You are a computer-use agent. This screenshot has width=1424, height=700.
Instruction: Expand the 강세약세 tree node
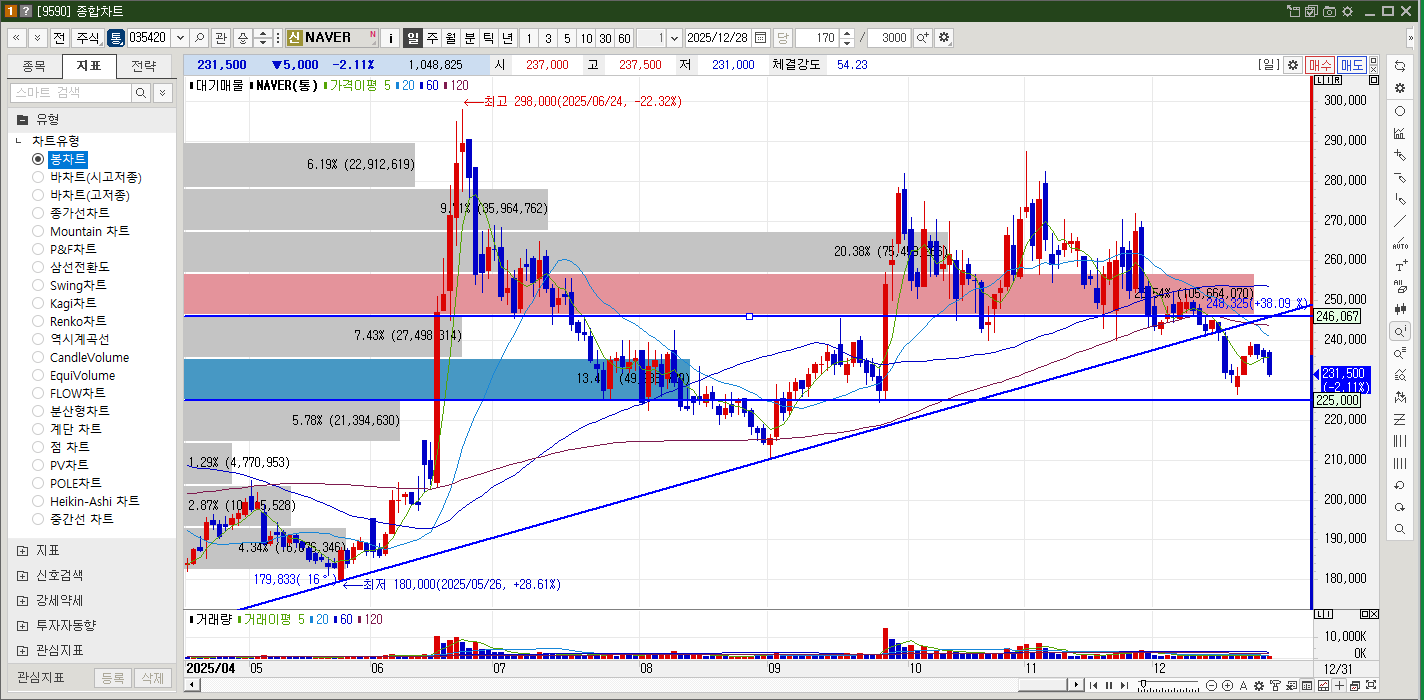(23, 600)
